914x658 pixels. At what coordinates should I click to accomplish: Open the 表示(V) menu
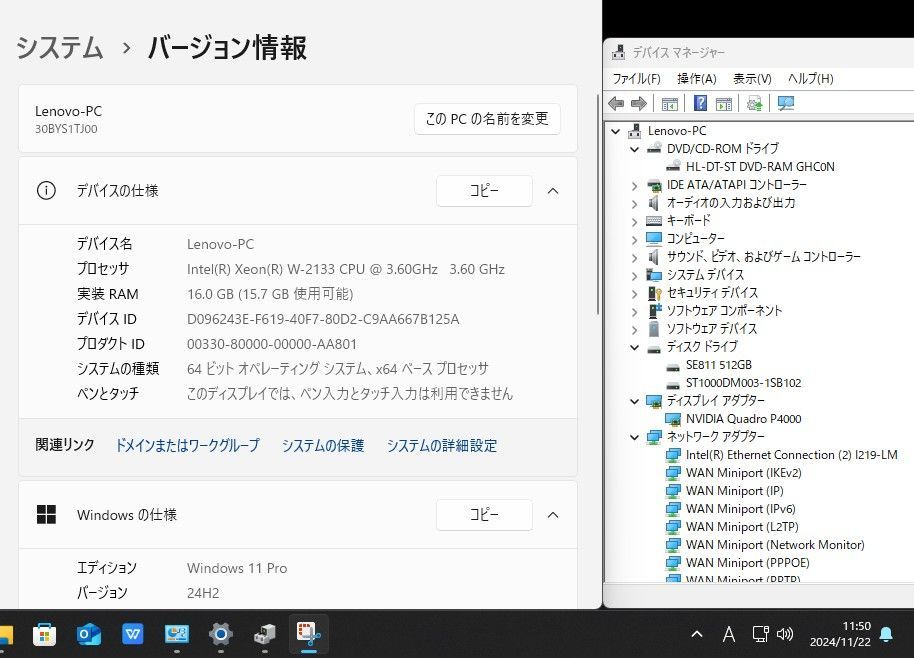coord(751,78)
